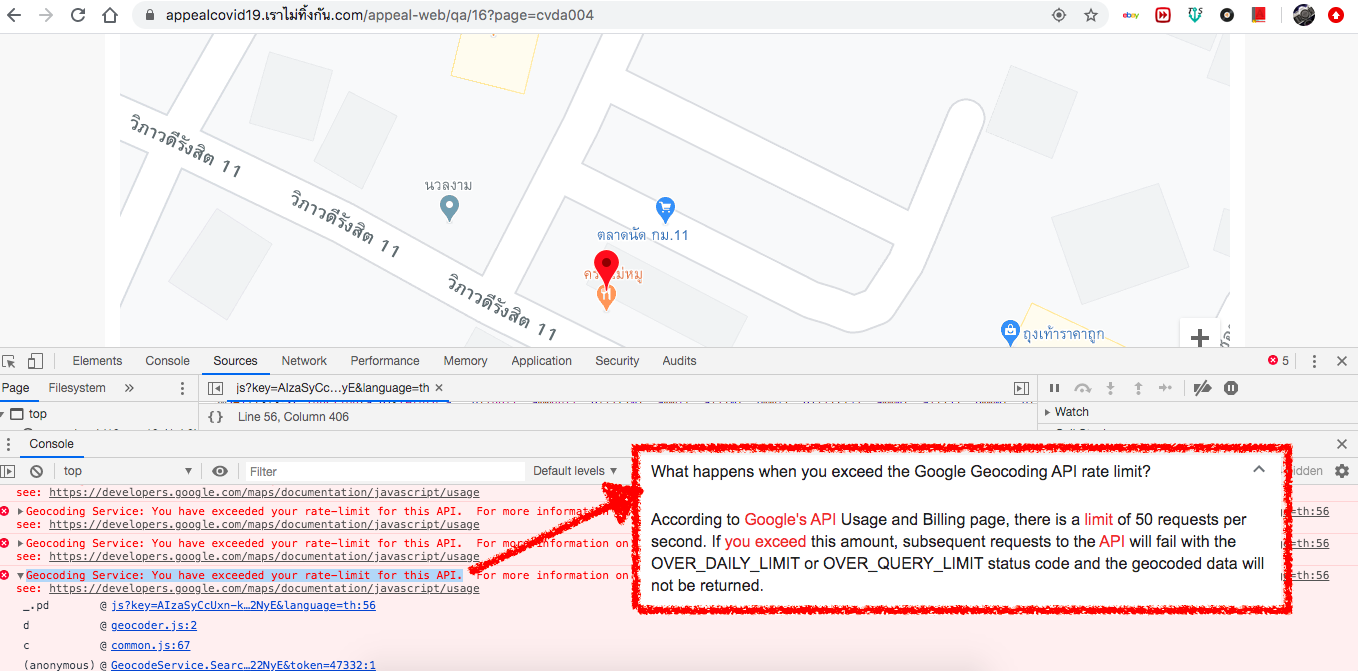Open the browser home page
Screen dimensions: 1358x671
[111, 16]
